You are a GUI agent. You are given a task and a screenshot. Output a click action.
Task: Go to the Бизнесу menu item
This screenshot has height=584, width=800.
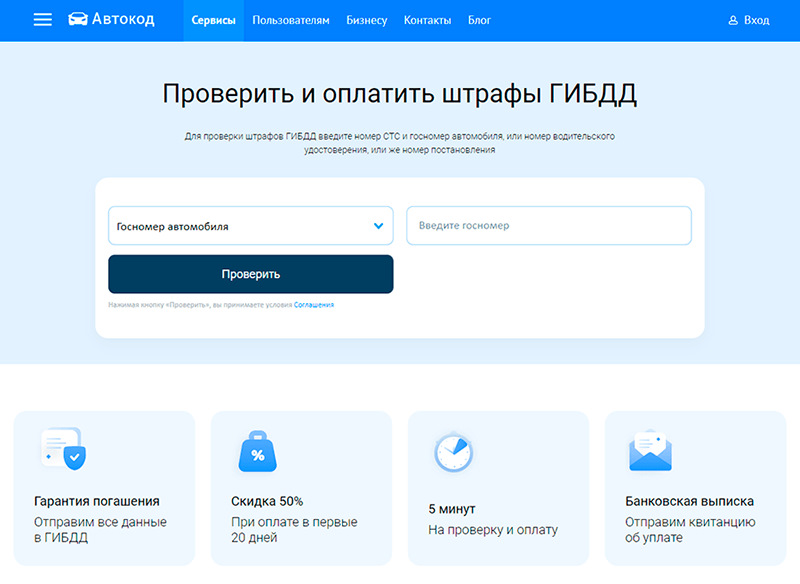pos(366,21)
